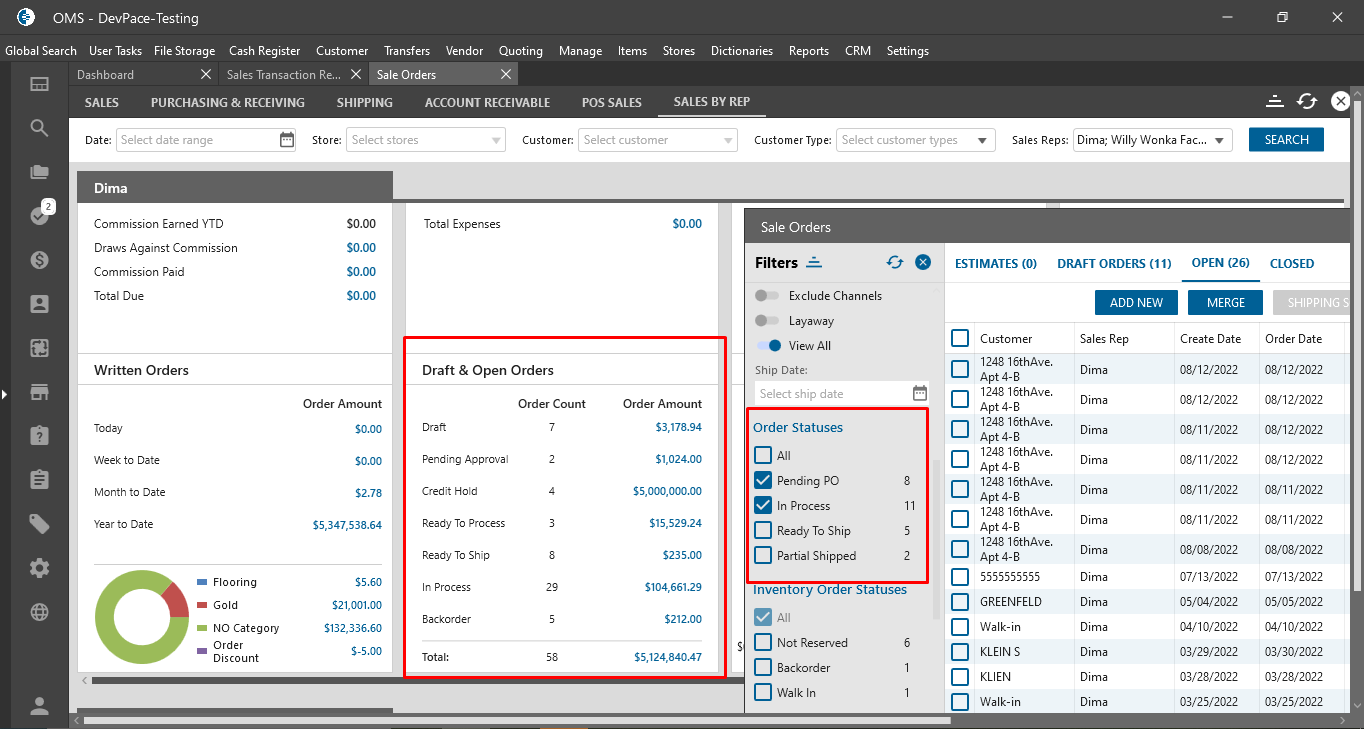Open the calendar icon in the Date field
Viewport: 1364px width, 729px height.
(287, 140)
